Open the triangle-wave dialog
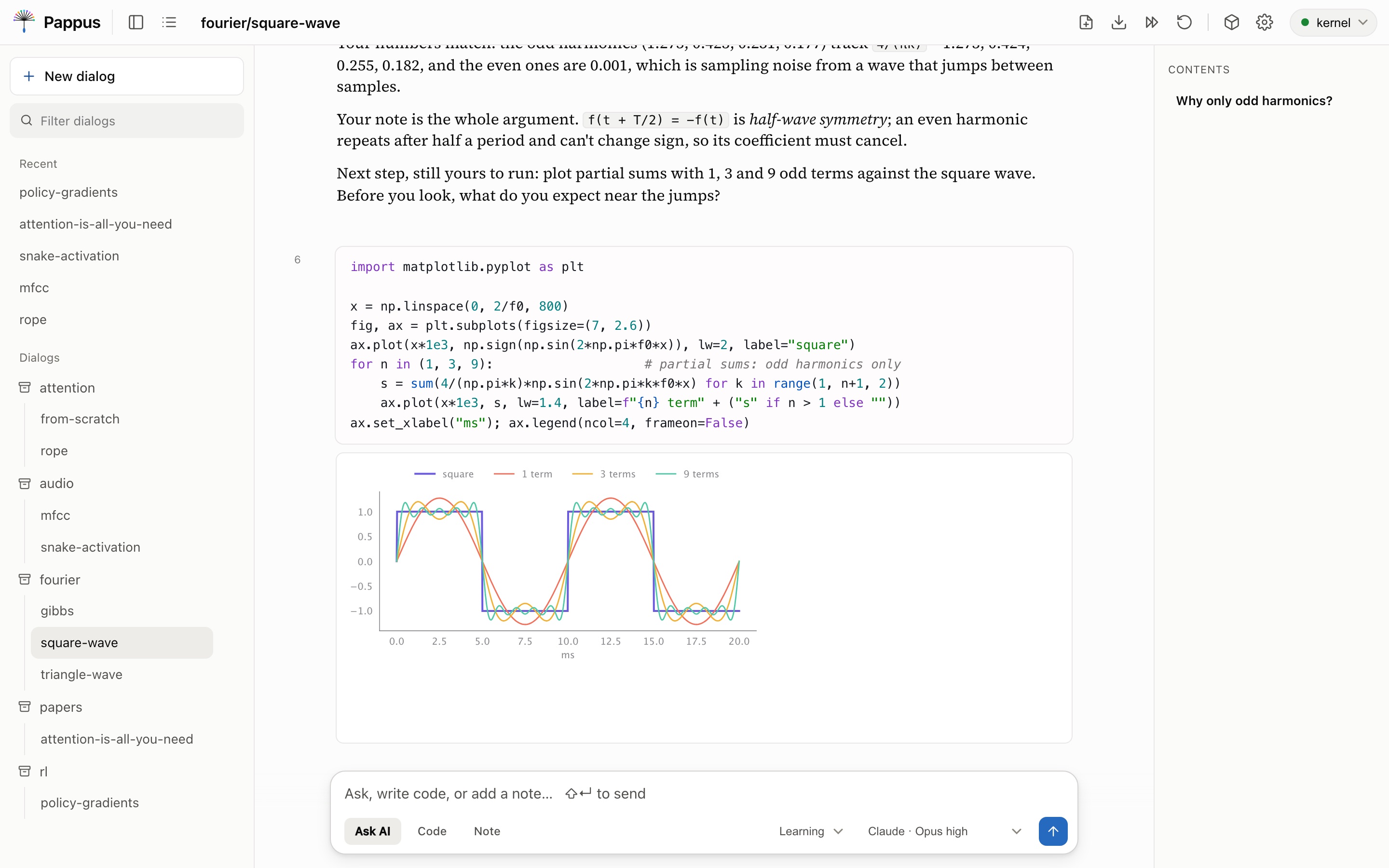This screenshot has width=1389, height=868. (82, 675)
